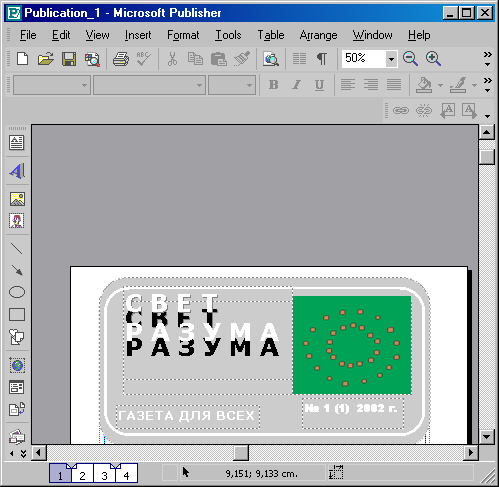Click the Zoom In magnifier icon

(433, 59)
